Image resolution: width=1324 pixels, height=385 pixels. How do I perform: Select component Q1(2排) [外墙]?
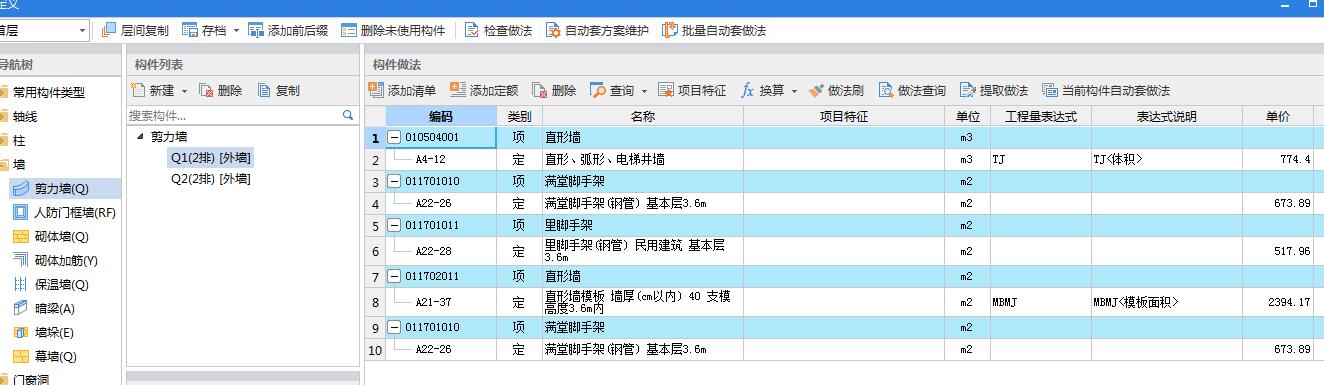pyautogui.click(x=210, y=157)
